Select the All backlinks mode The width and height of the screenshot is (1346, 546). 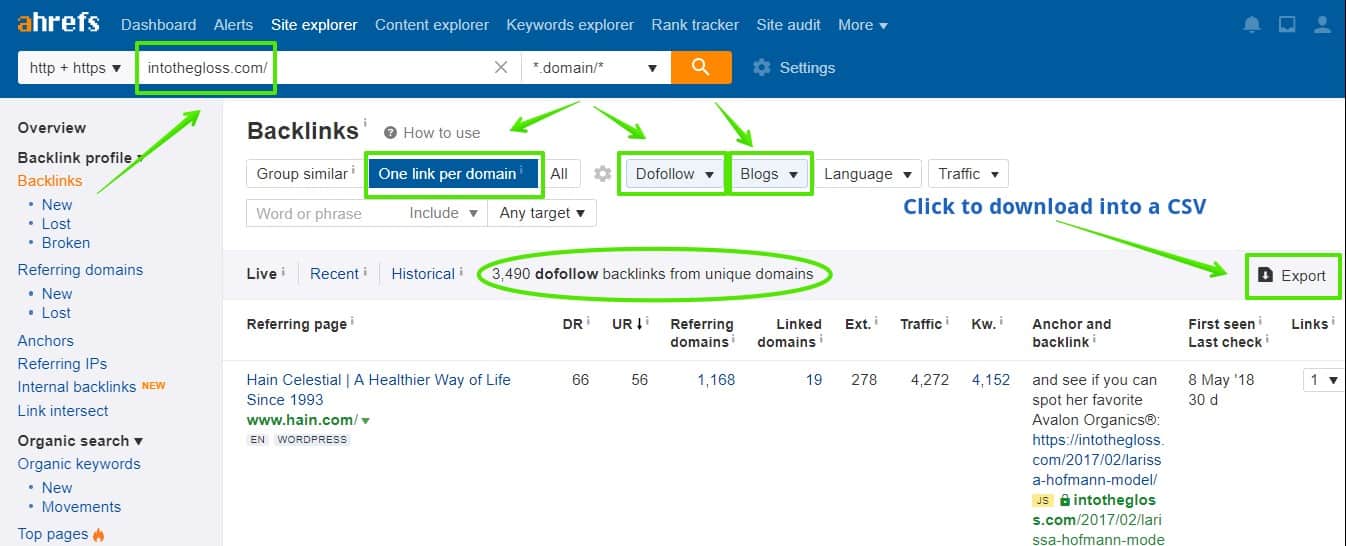pyautogui.click(x=559, y=174)
